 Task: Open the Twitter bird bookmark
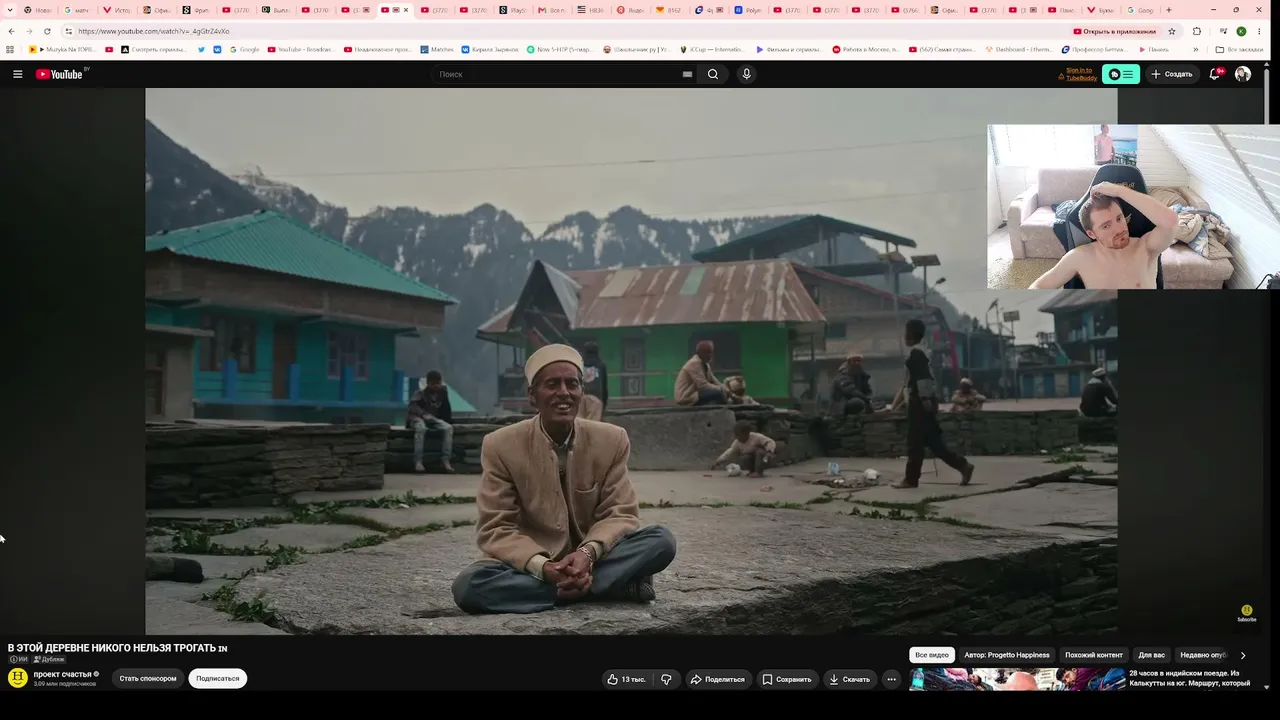pos(201,49)
